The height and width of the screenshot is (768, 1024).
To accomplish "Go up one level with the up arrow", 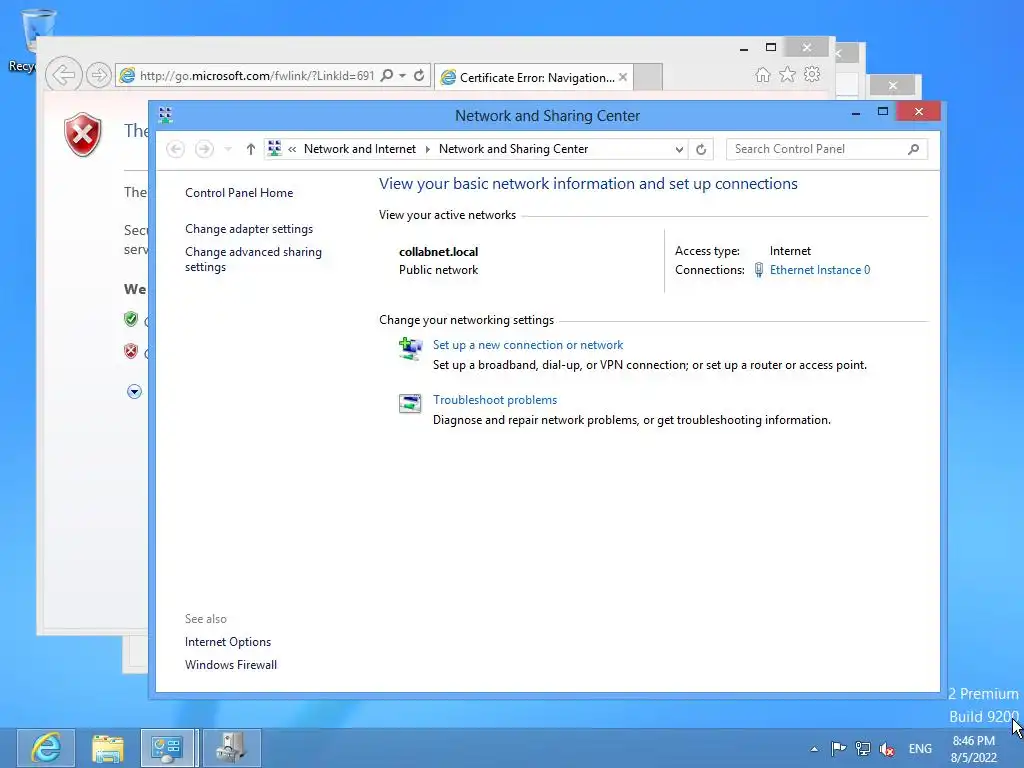I will [250, 149].
